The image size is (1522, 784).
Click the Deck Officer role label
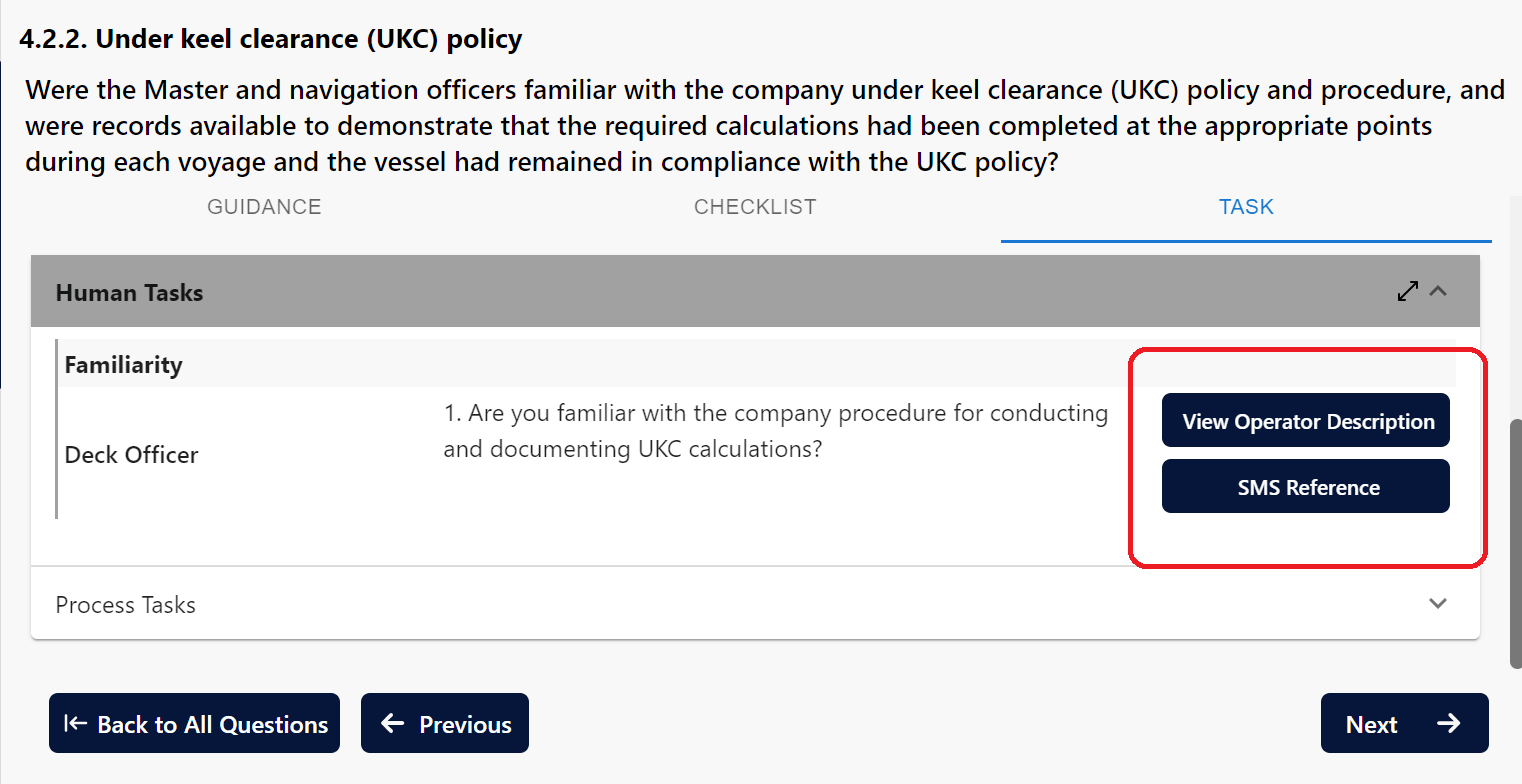[132, 455]
